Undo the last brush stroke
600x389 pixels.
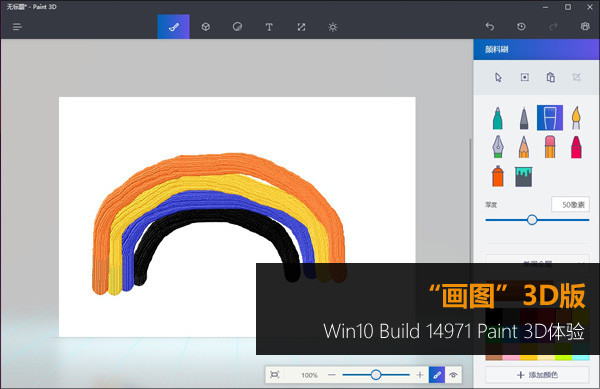coord(489,26)
